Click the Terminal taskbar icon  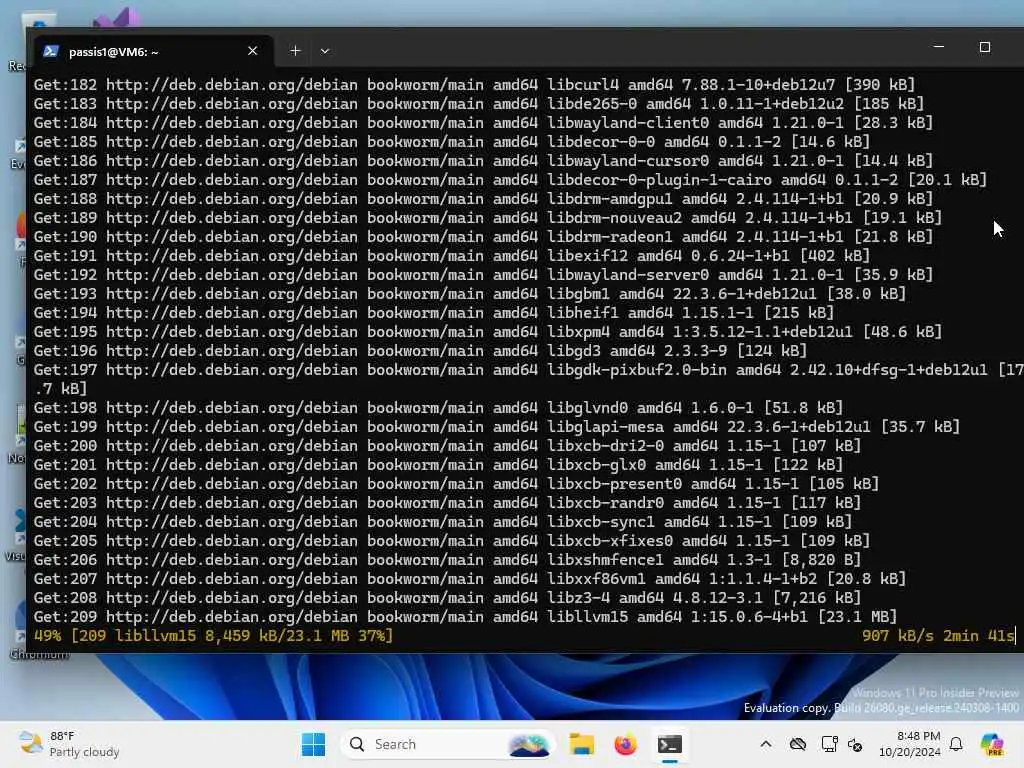click(669, 744)
